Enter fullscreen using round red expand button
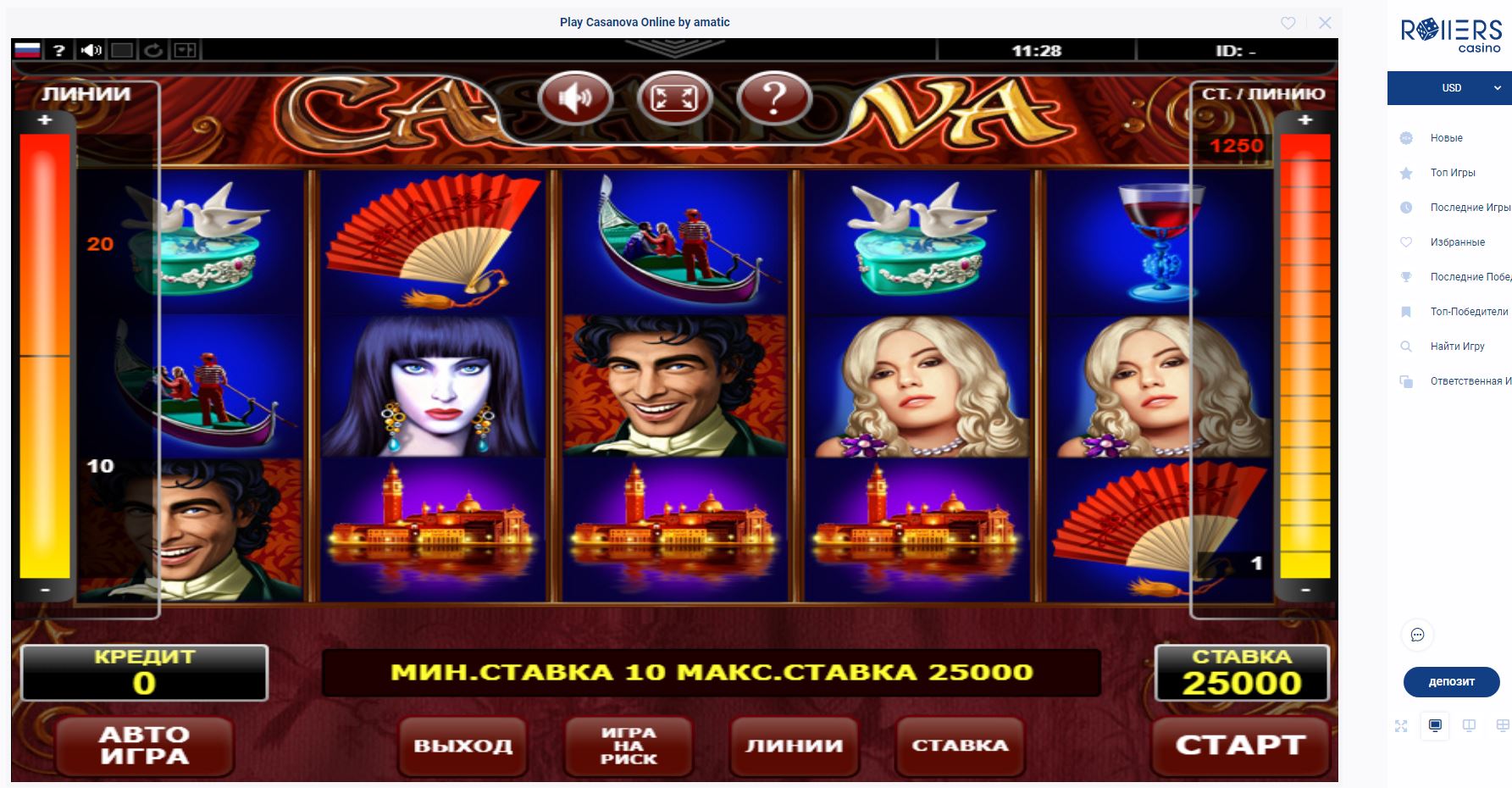The image size is (1512, 788). [674, 98]
